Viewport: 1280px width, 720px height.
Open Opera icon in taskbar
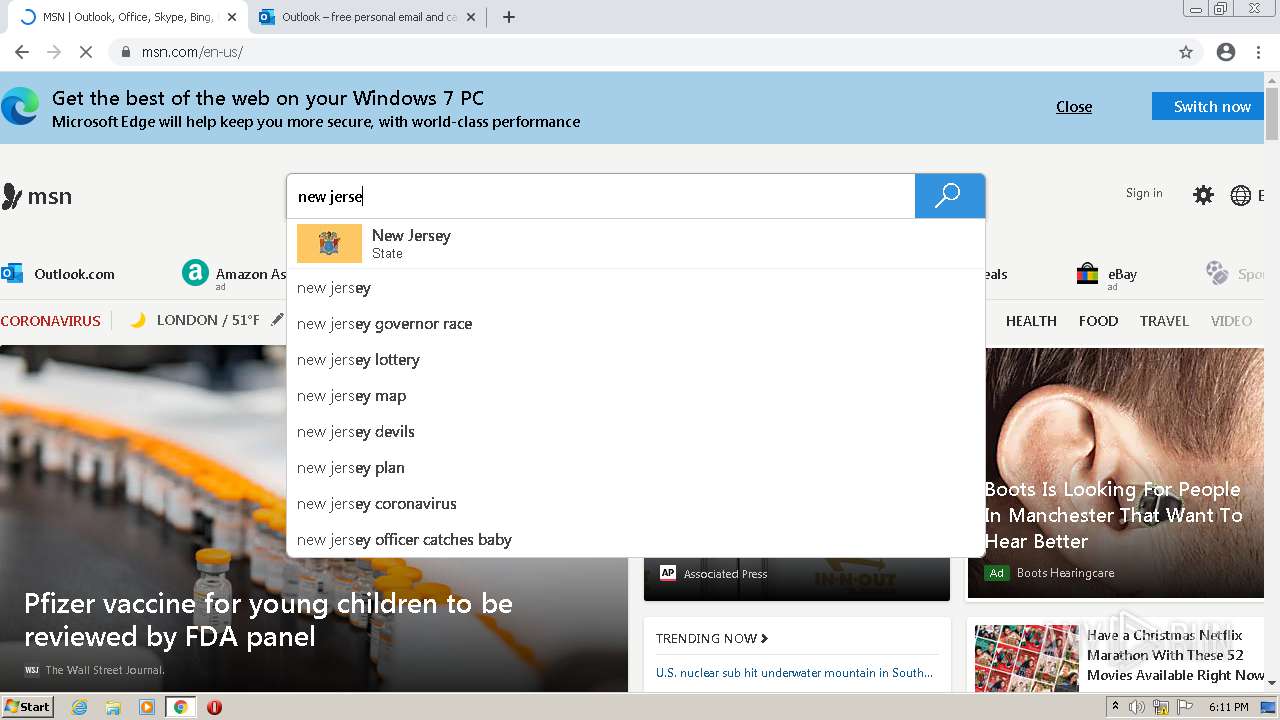pyautogui.click(x=214, y=707)
